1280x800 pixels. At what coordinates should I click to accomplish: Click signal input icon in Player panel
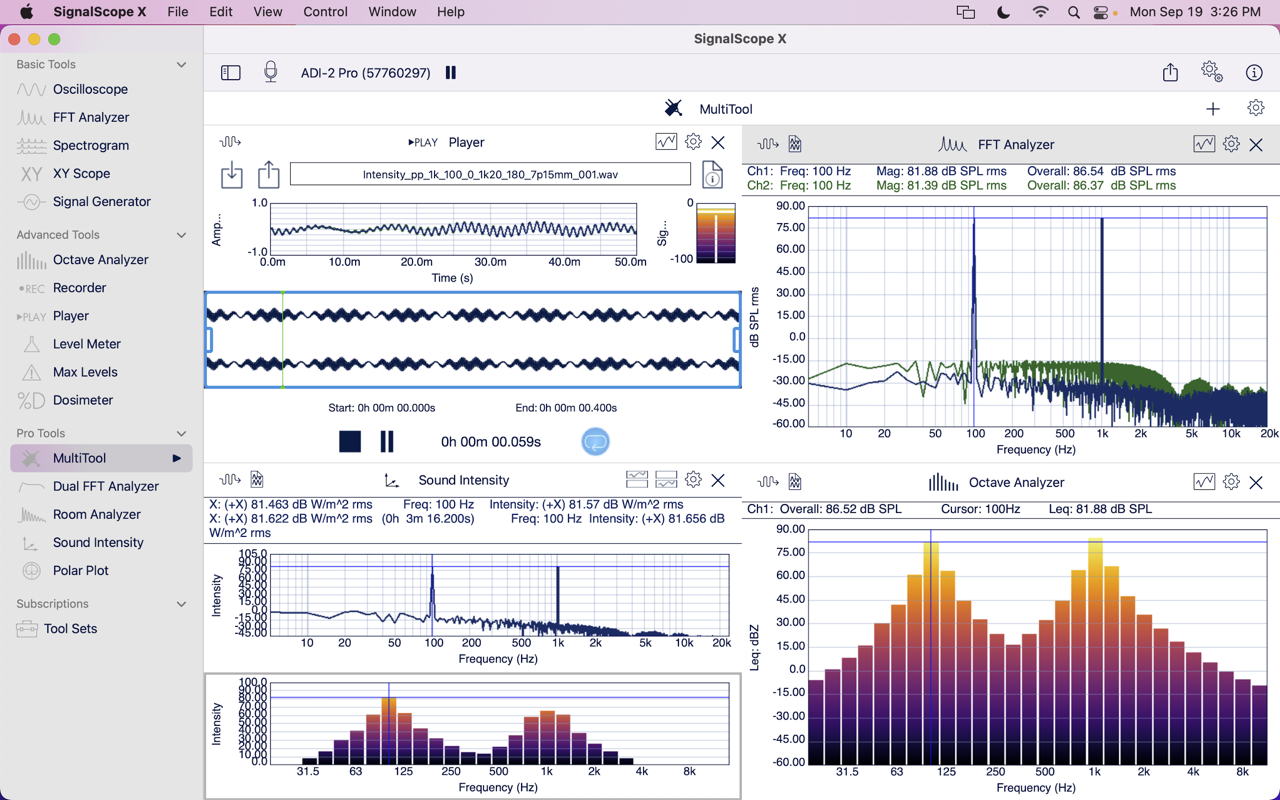pos(230,142)
